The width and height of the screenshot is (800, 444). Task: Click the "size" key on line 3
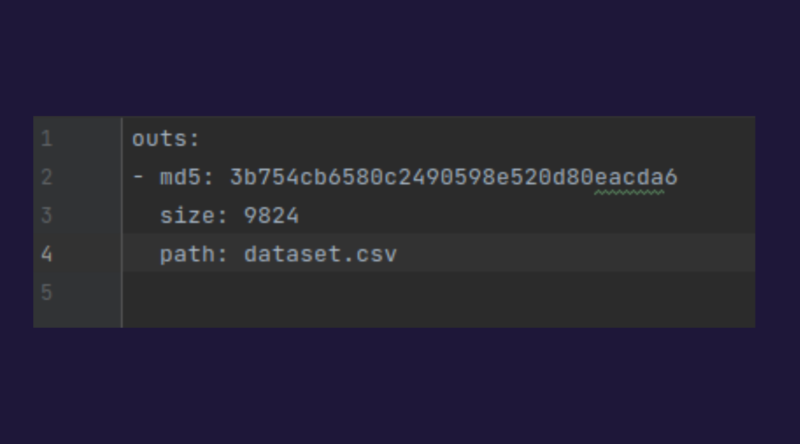pos(187,215)
